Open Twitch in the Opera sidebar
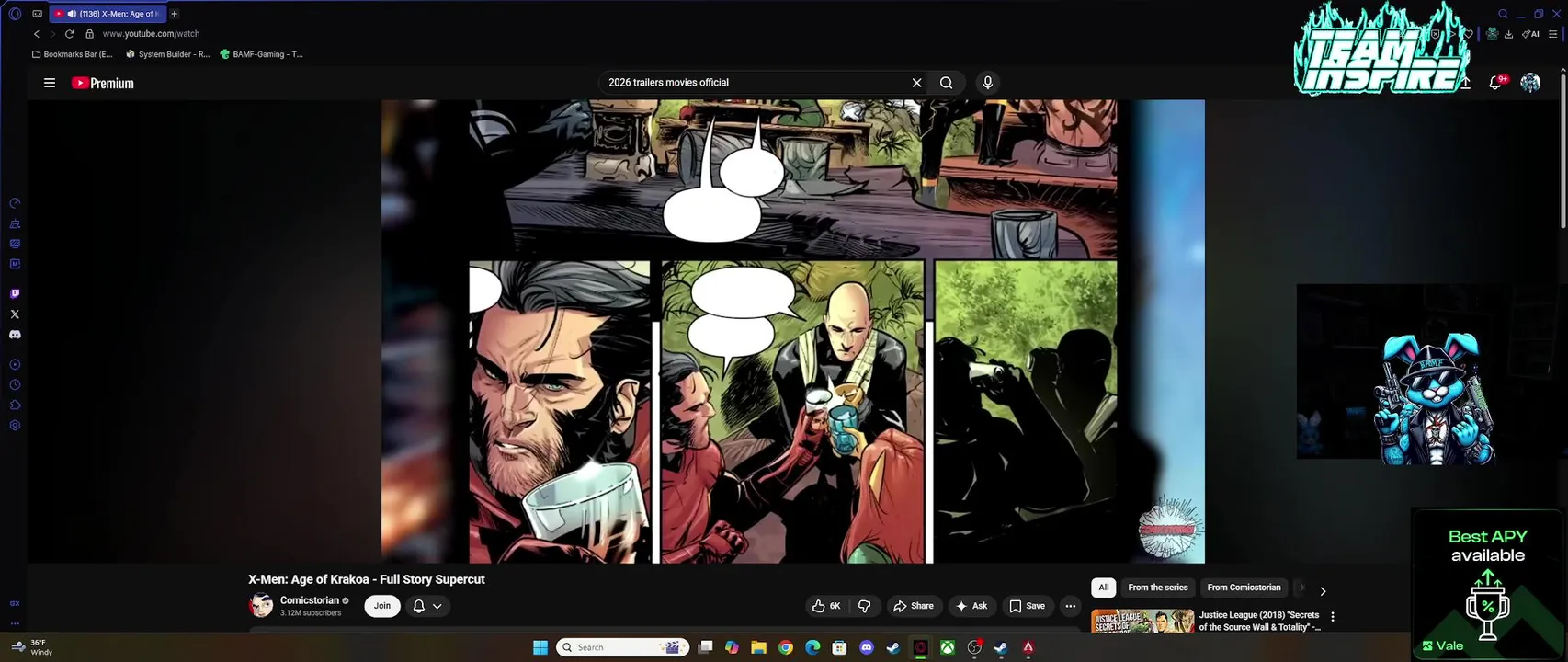 click(x=15, y=294)
